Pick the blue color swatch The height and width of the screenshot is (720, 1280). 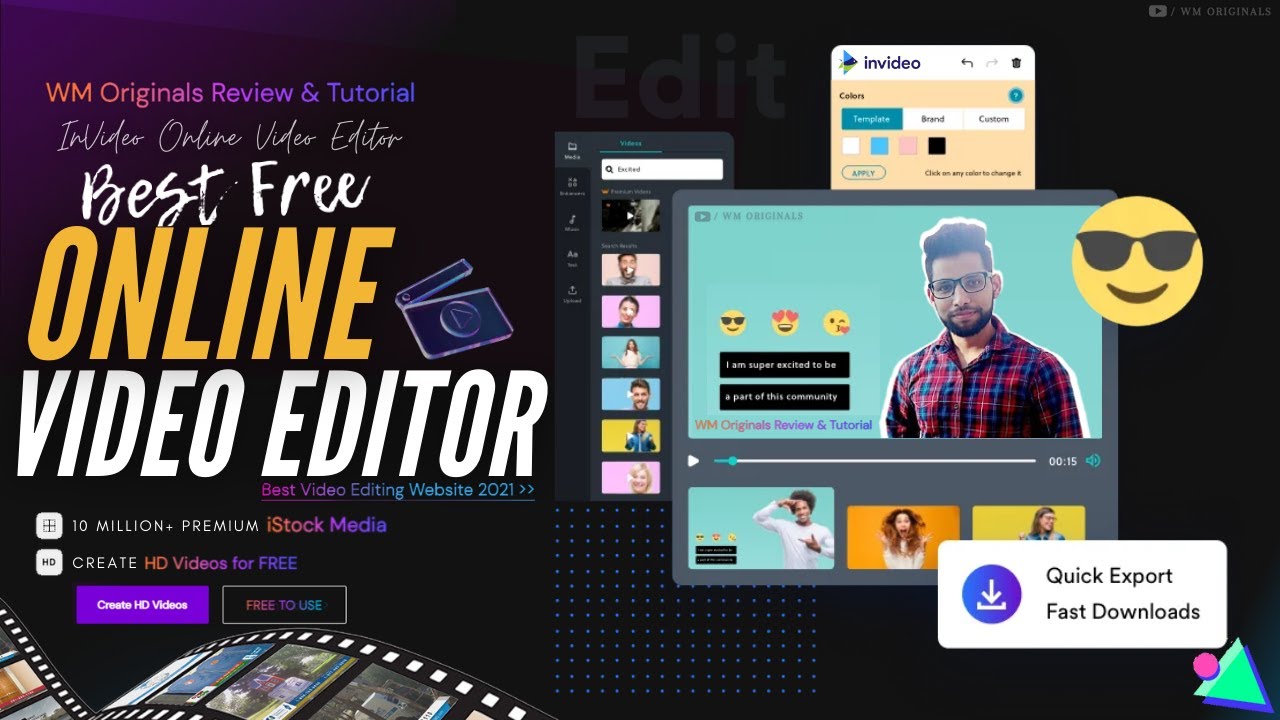[879, 146]
